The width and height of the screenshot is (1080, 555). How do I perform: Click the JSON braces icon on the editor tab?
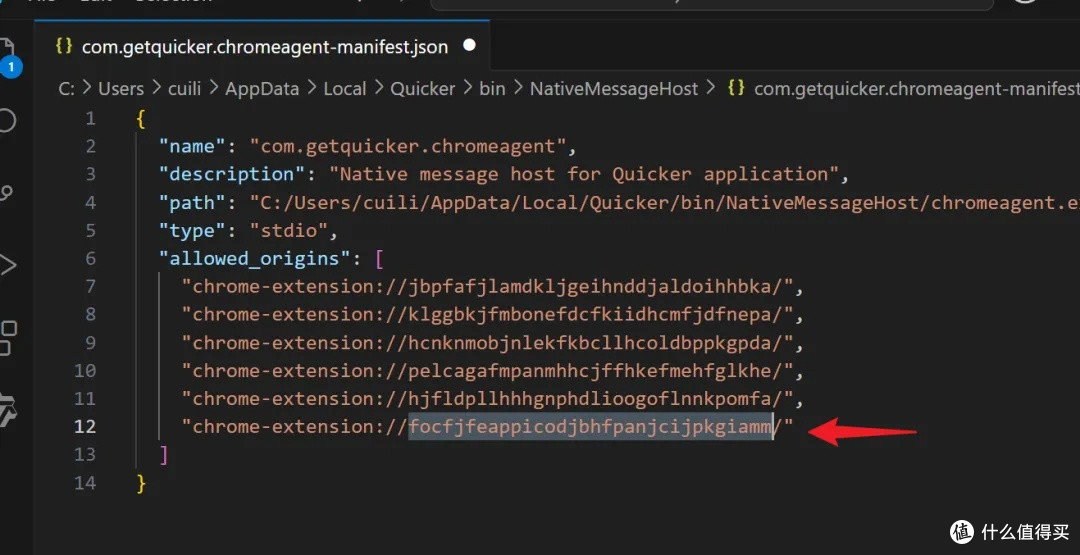64,46
